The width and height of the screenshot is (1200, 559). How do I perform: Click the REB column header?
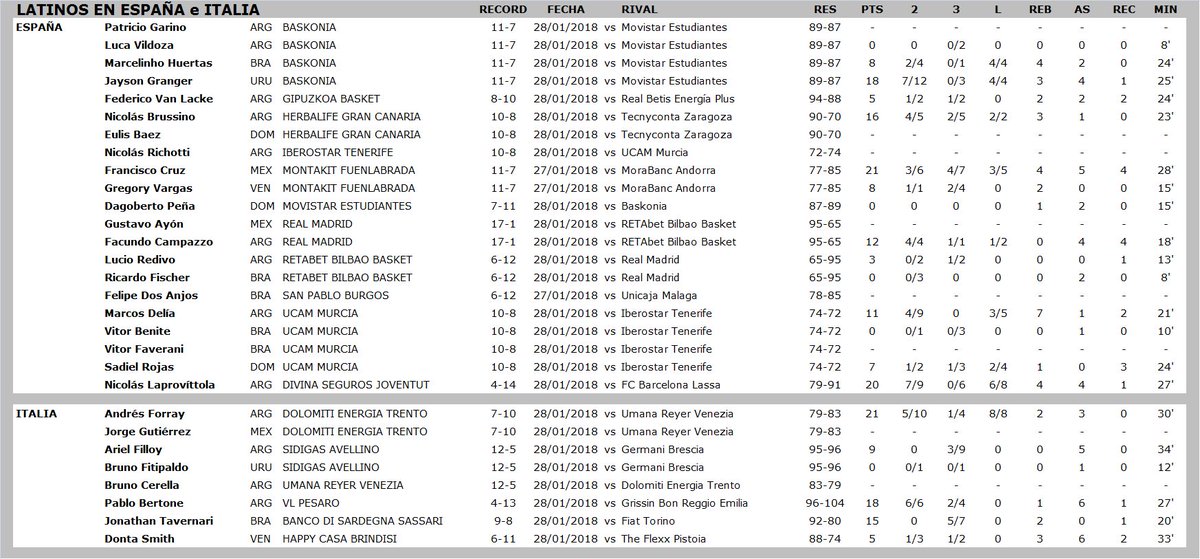coord(1040,10)
